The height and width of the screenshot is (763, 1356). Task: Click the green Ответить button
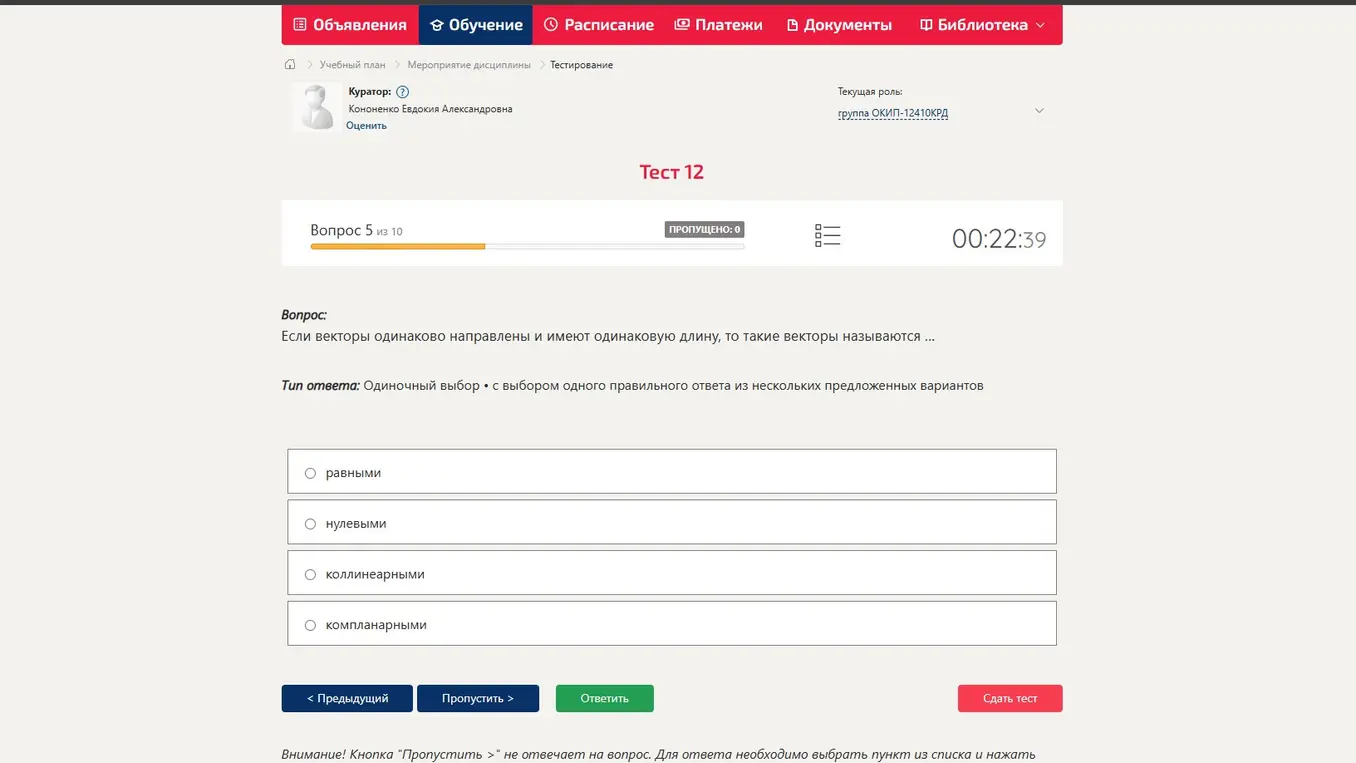(x=605, y=698)
